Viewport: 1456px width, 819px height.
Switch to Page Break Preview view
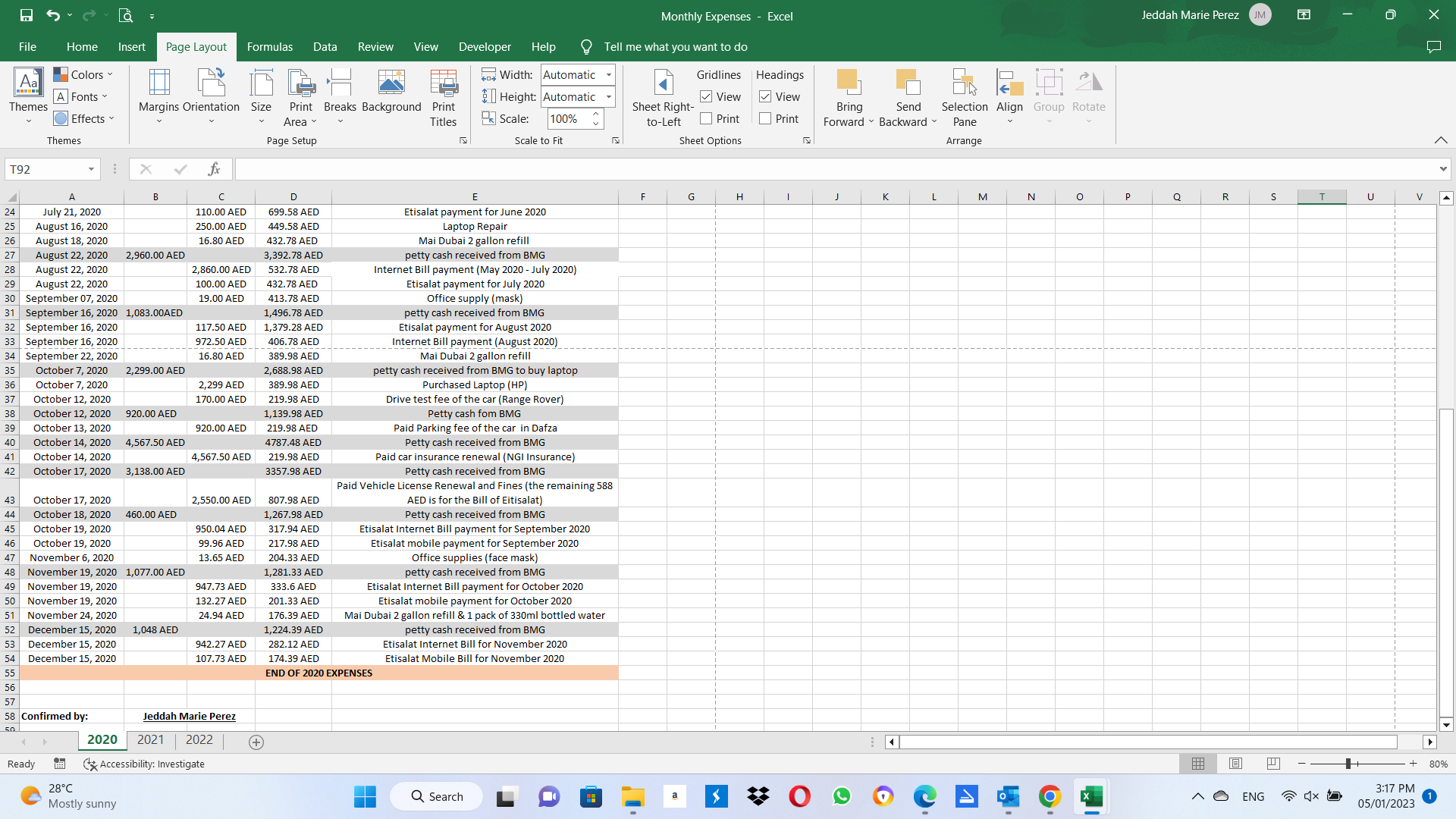(1273, 764)
